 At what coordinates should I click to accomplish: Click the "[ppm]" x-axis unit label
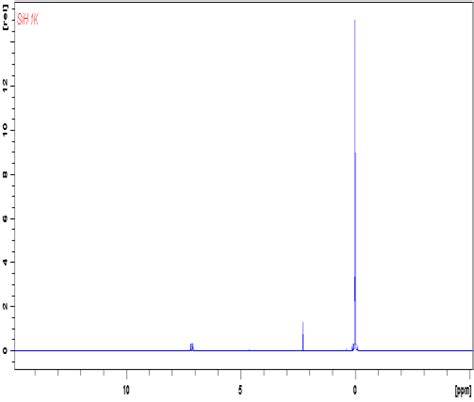(x=463, y=390)
